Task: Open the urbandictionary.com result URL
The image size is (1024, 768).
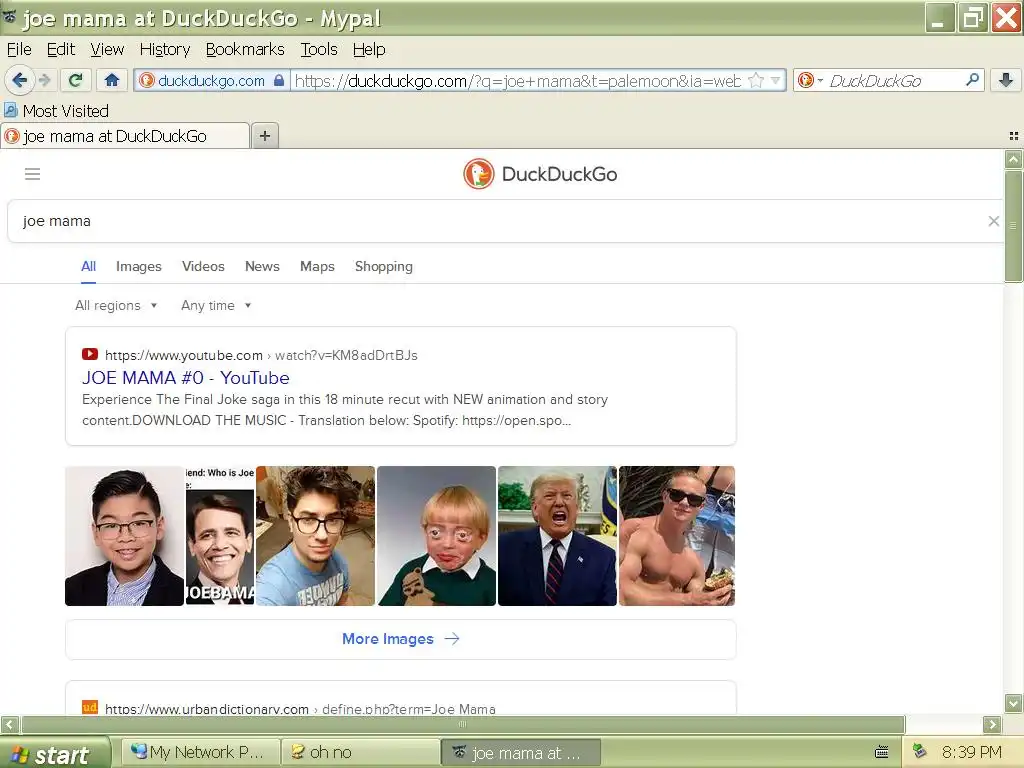Action: click(300, 709)
